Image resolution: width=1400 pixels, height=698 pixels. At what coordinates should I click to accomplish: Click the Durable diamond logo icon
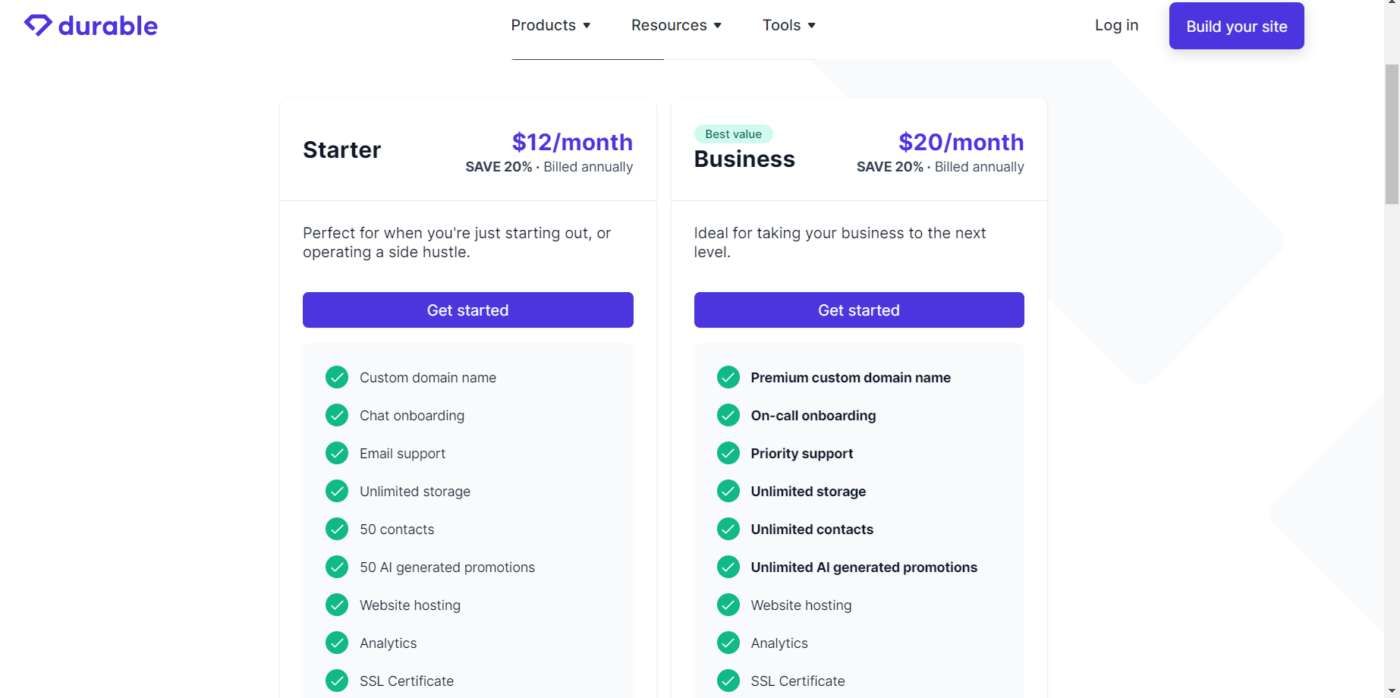click(38, 25)
